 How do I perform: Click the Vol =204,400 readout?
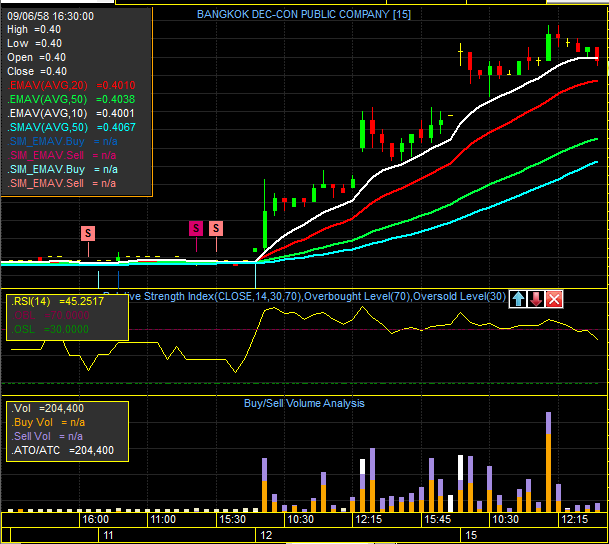(47, 408)
